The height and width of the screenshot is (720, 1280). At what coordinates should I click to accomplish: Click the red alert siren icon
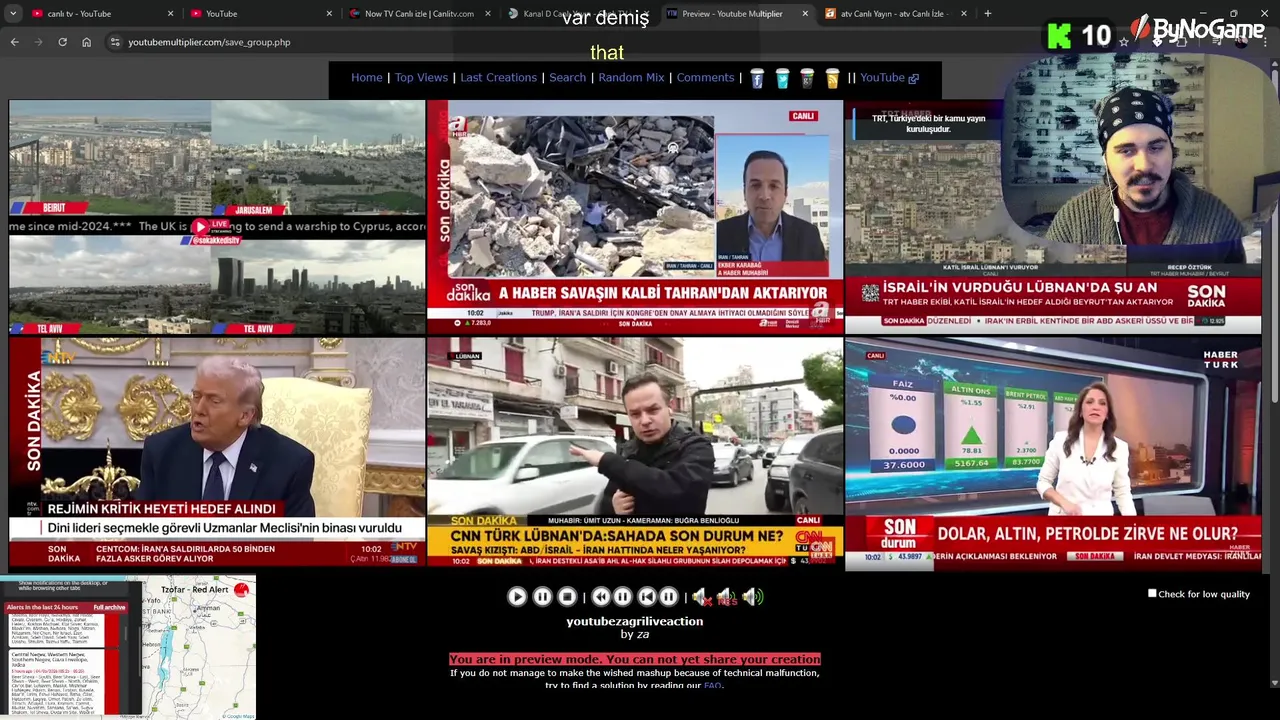click(241, 590)
